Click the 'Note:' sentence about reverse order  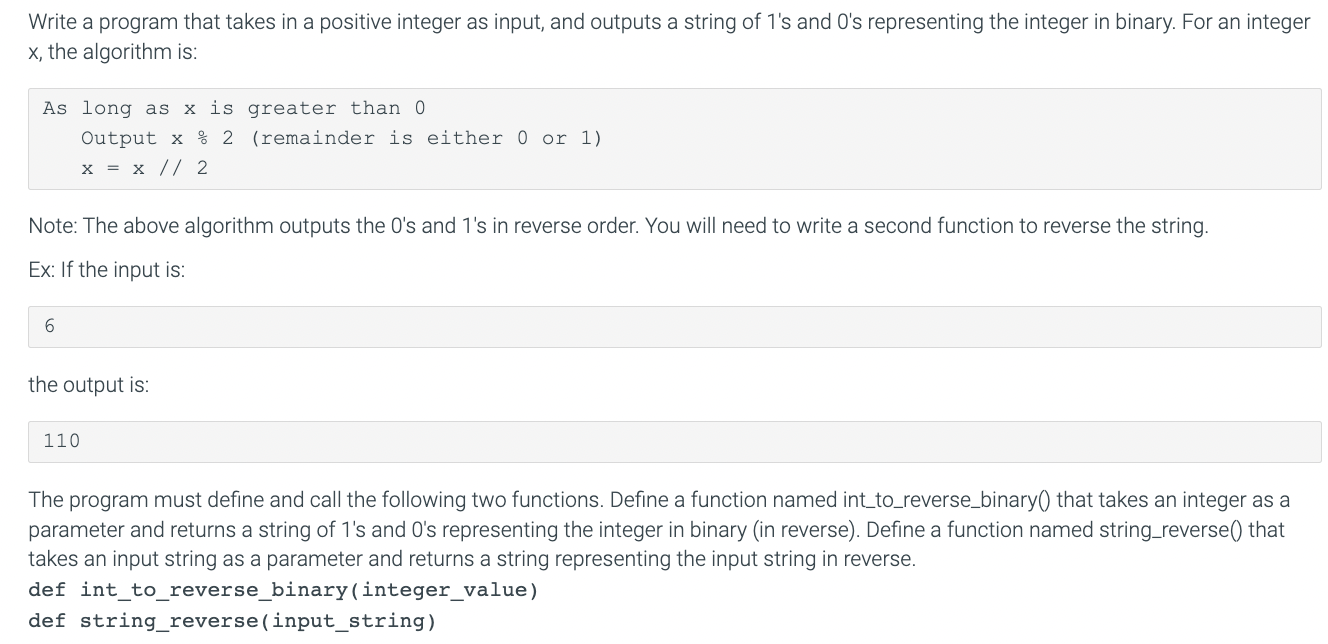[x=618, y=226]
